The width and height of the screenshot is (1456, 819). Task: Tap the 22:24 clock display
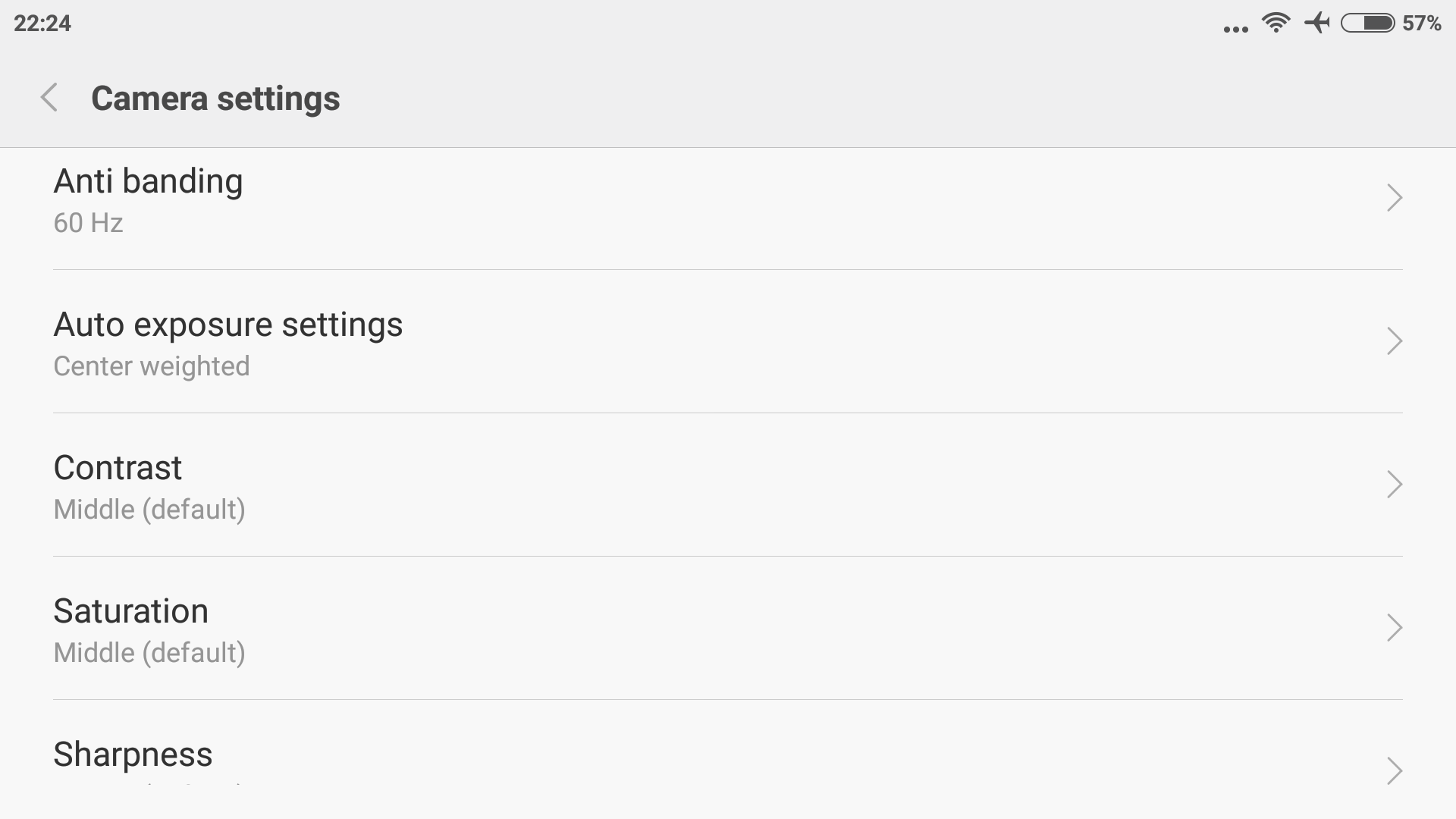pos(42,24)
